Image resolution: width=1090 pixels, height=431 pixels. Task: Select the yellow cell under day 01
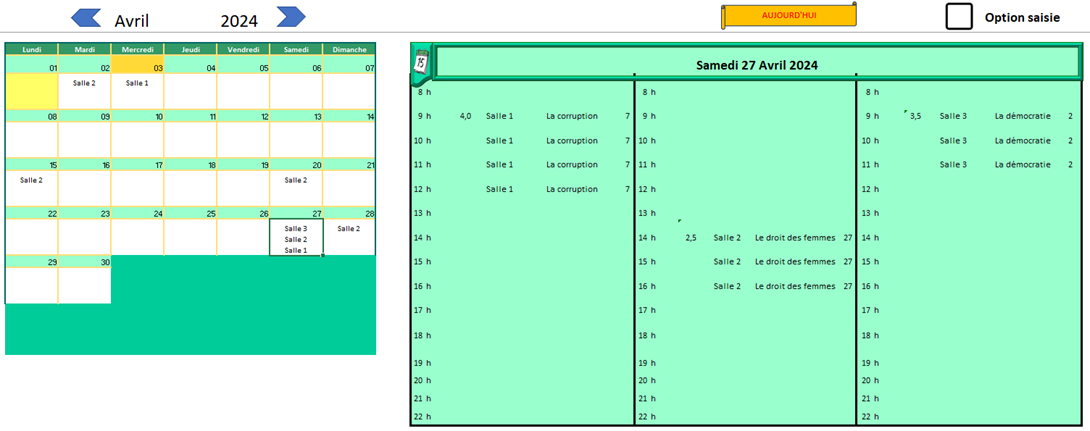click(x=31, y=91)
